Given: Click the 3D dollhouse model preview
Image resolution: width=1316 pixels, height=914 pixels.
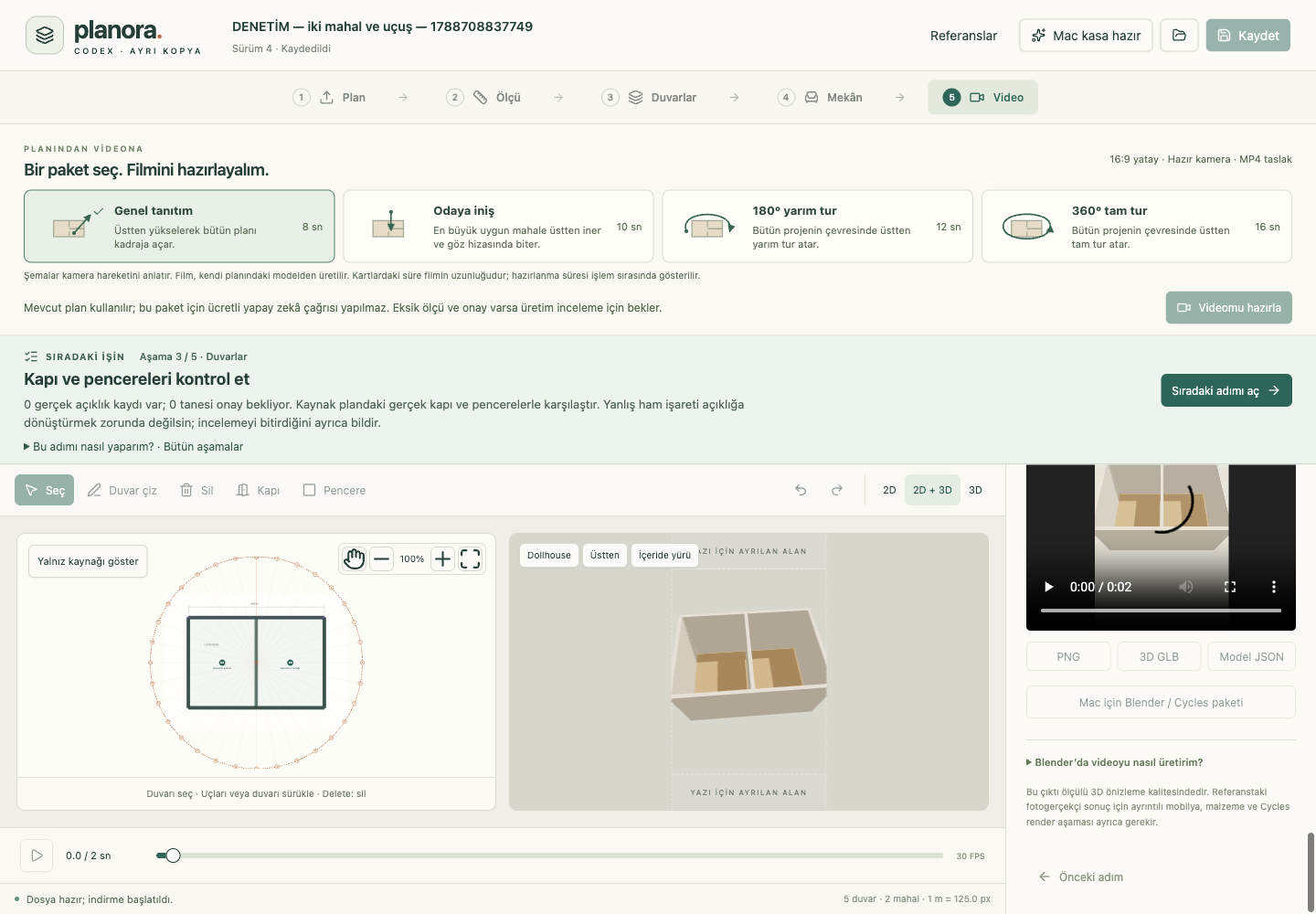Looking at the screenshot, I should coord(748,665).
